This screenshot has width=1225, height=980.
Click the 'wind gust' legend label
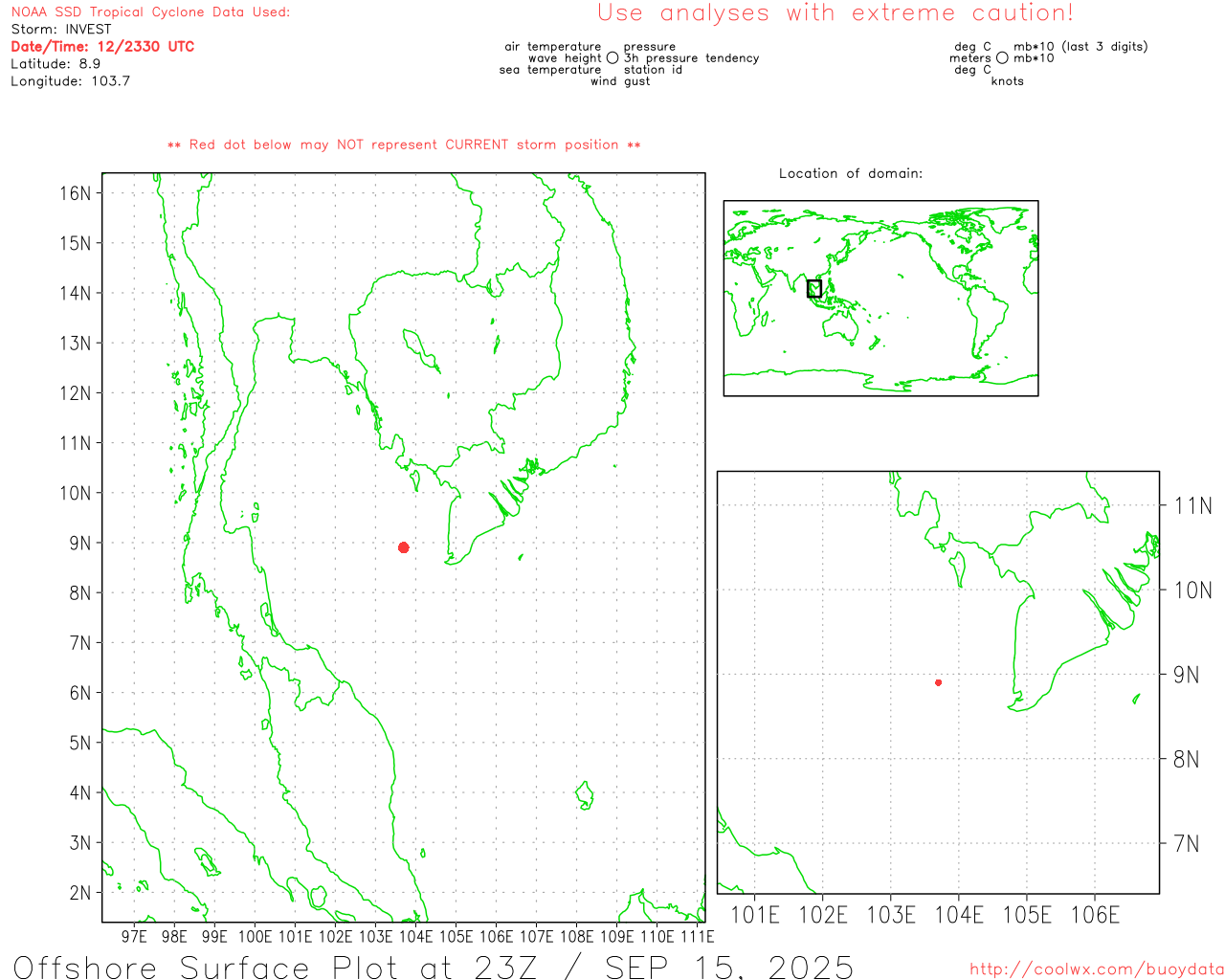click(620, 81)
